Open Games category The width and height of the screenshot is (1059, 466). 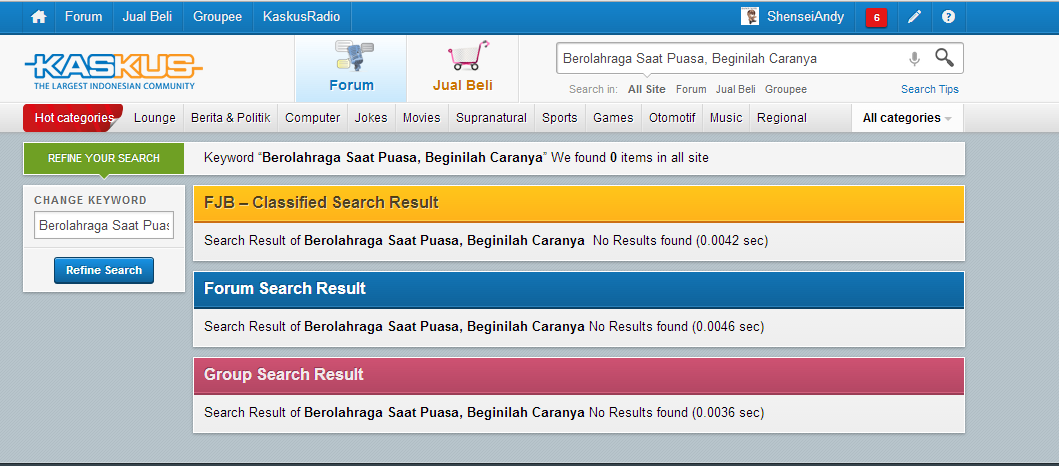point(613,118)
